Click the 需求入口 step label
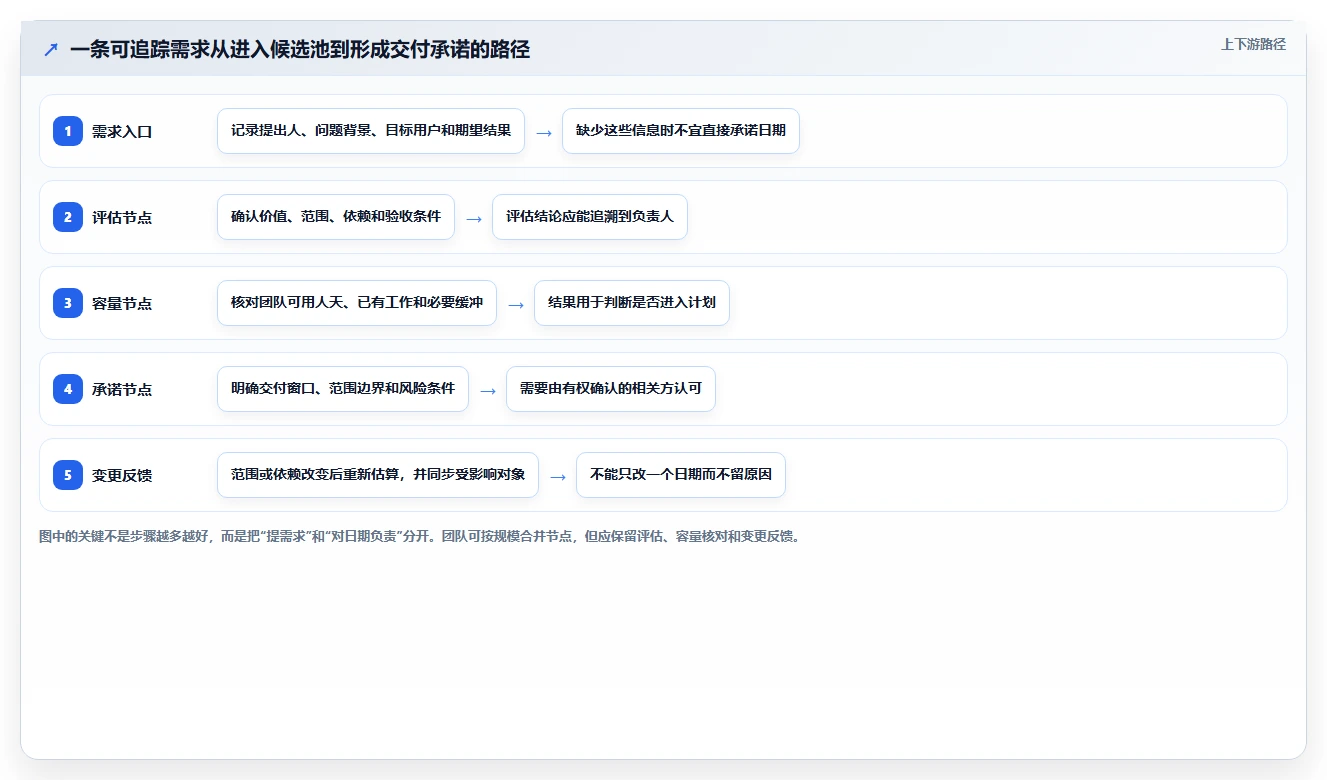Viewport: 1327px width, 780px height. [x=122, y=131]
